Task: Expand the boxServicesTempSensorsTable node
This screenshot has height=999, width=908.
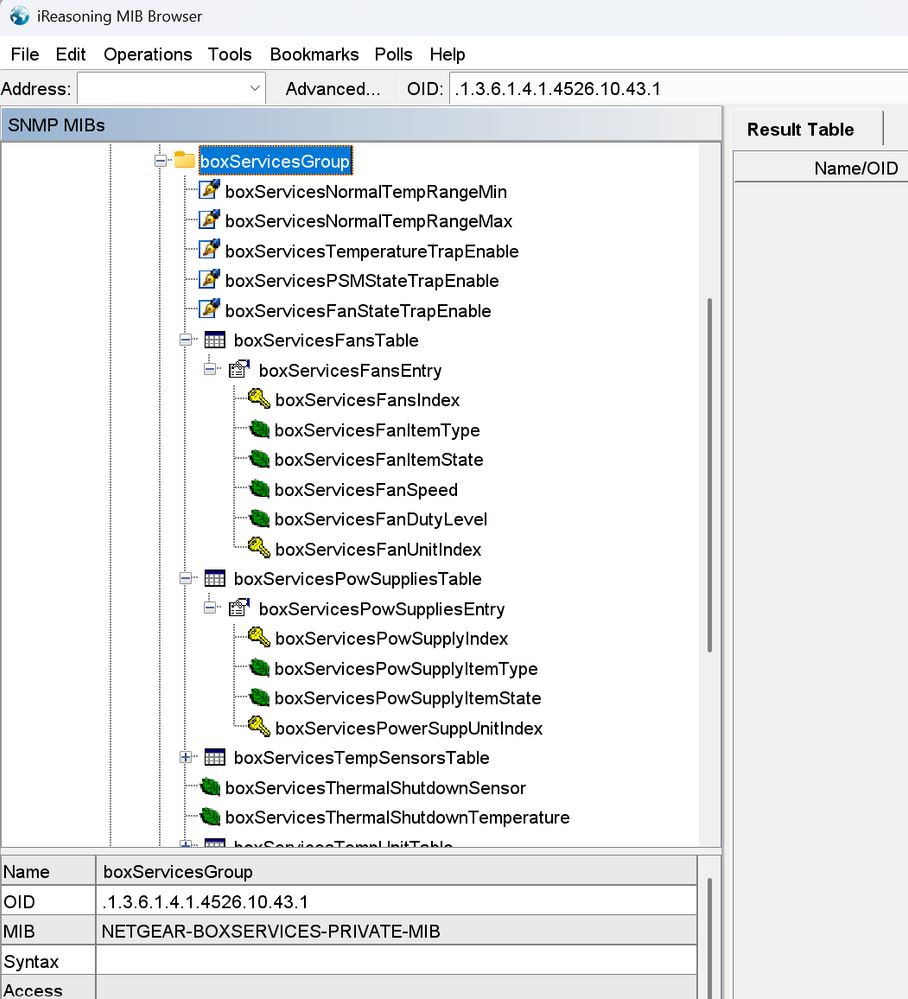Action: (185, 757)
